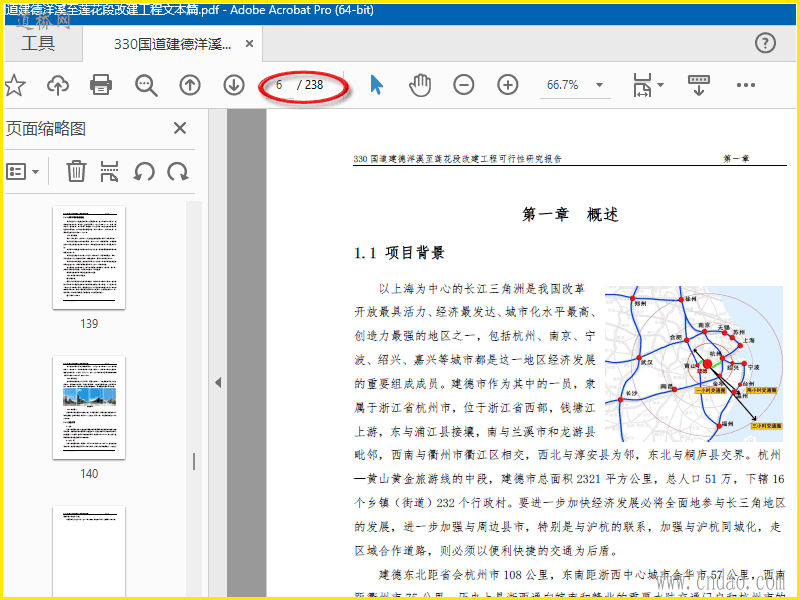Zoom in with plus circle
The width and height of the screenshot is (800, 600).
tap(508, 85)
